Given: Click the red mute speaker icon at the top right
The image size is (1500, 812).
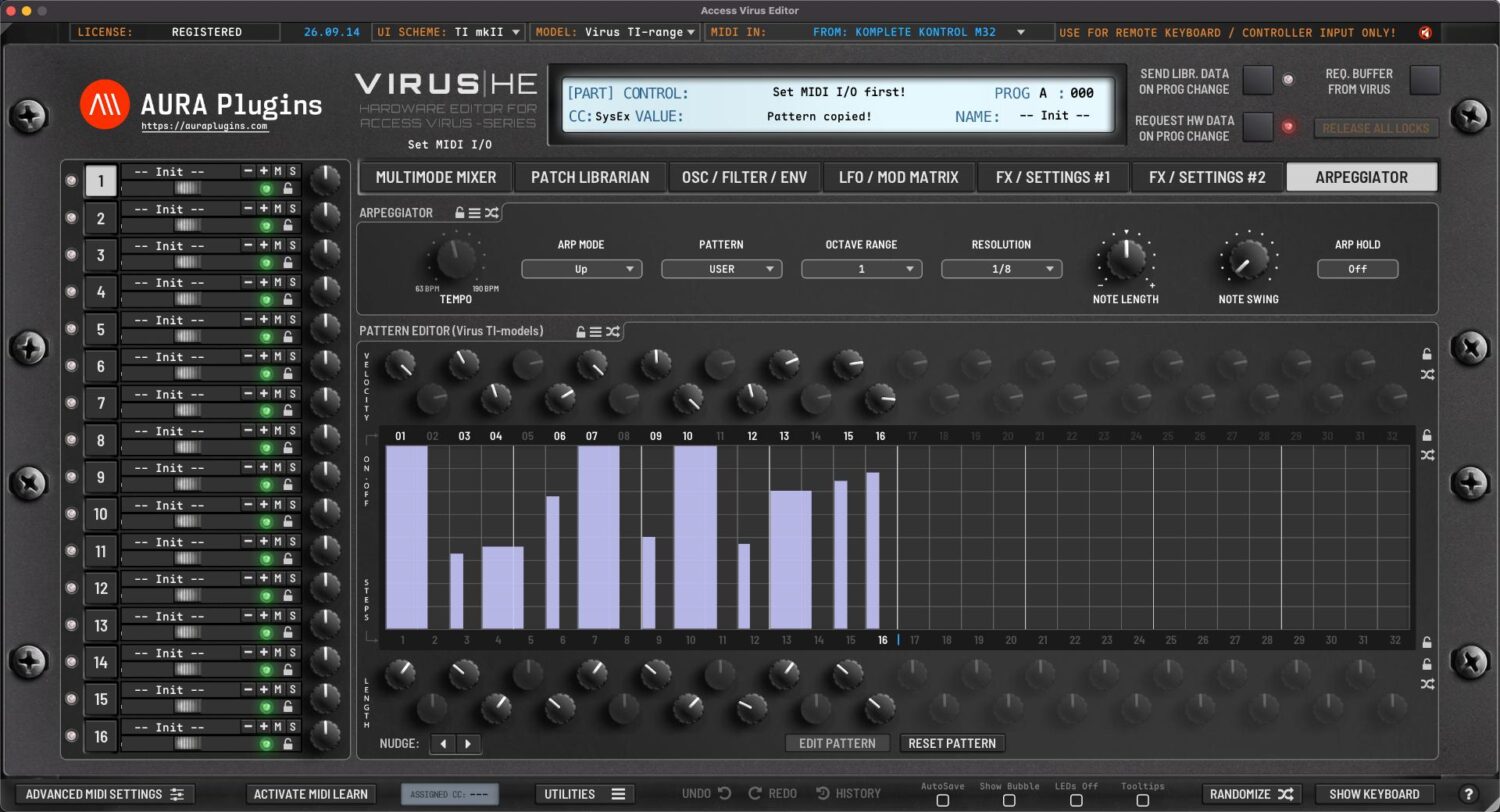Looking at the screenshot, I should [1425, 33].
